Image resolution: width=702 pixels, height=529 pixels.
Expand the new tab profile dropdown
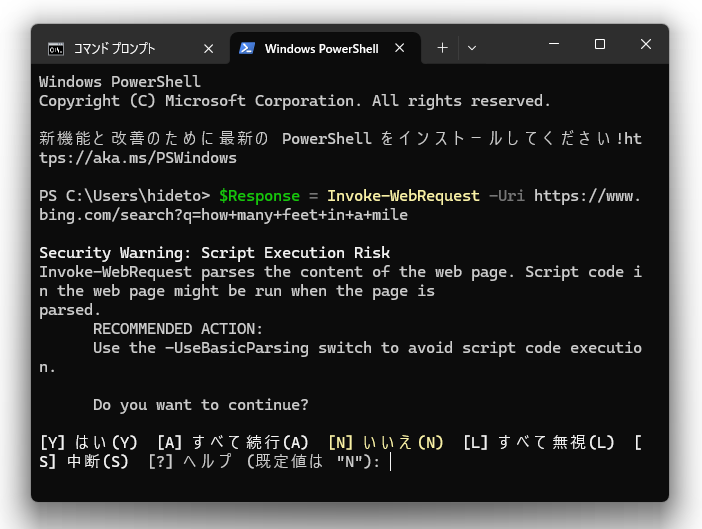472,48
